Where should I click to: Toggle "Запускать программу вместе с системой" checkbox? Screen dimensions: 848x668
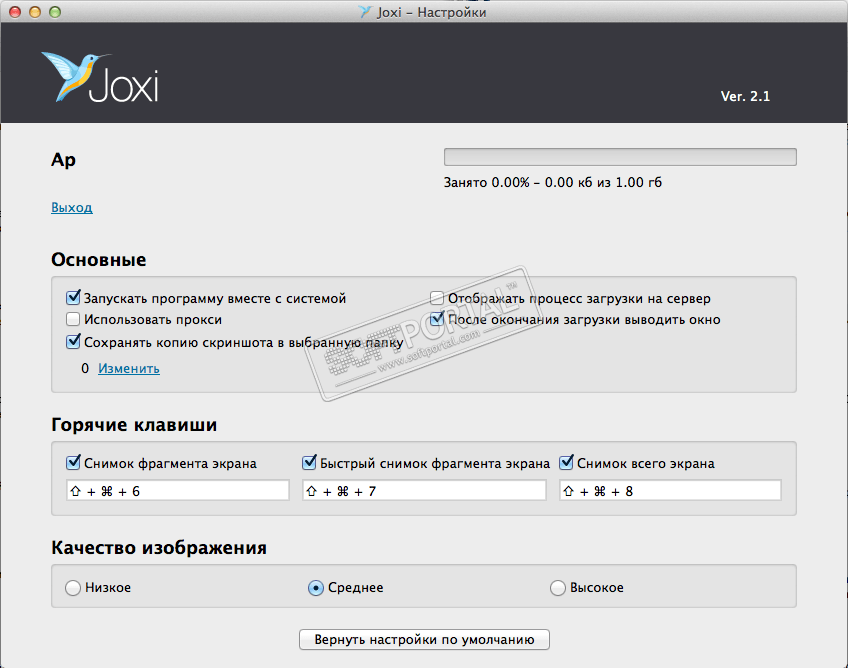pyautogui.click(x=73, y=297)
